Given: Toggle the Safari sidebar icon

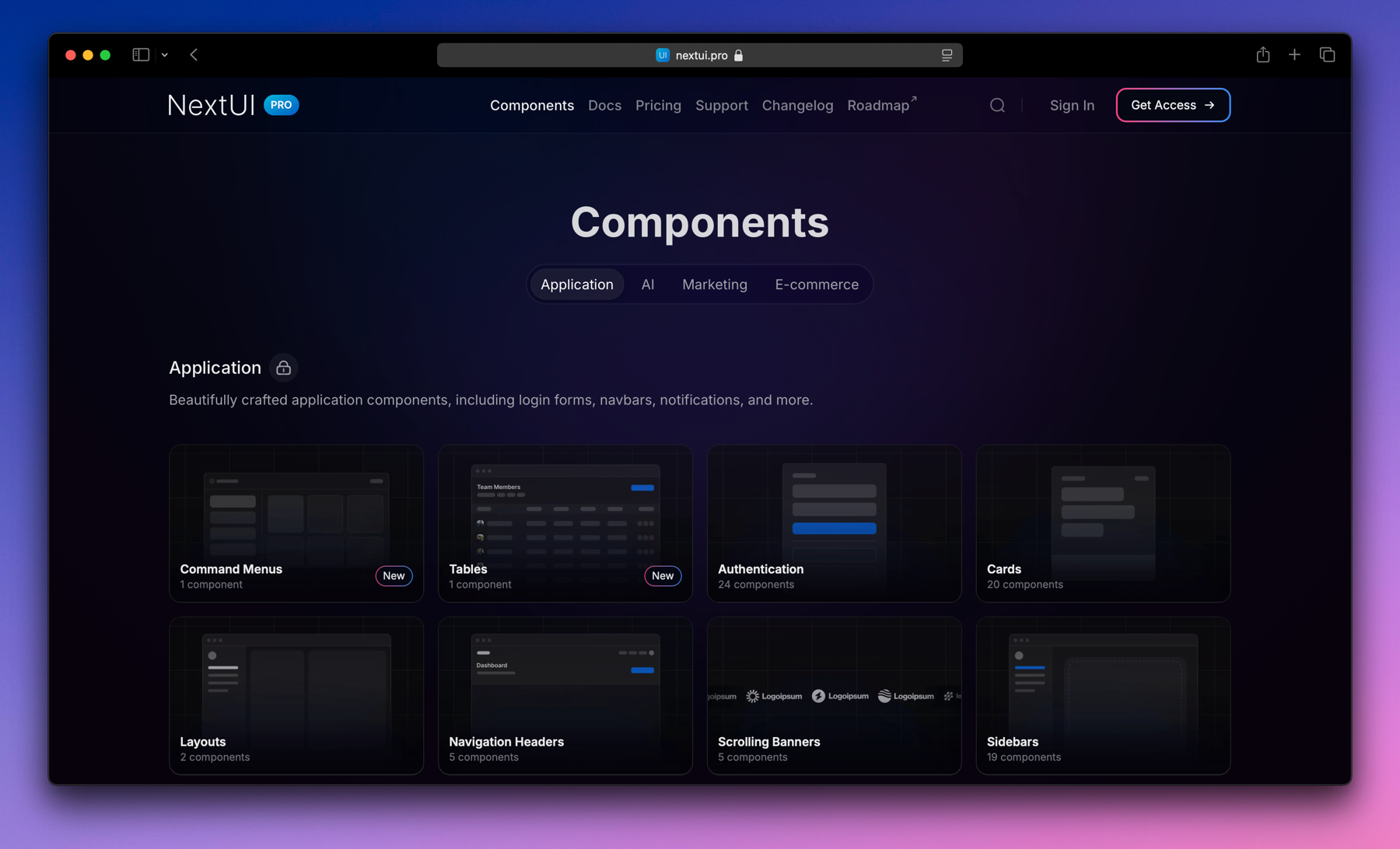Looking at the screenshot, I should (141, 54).
